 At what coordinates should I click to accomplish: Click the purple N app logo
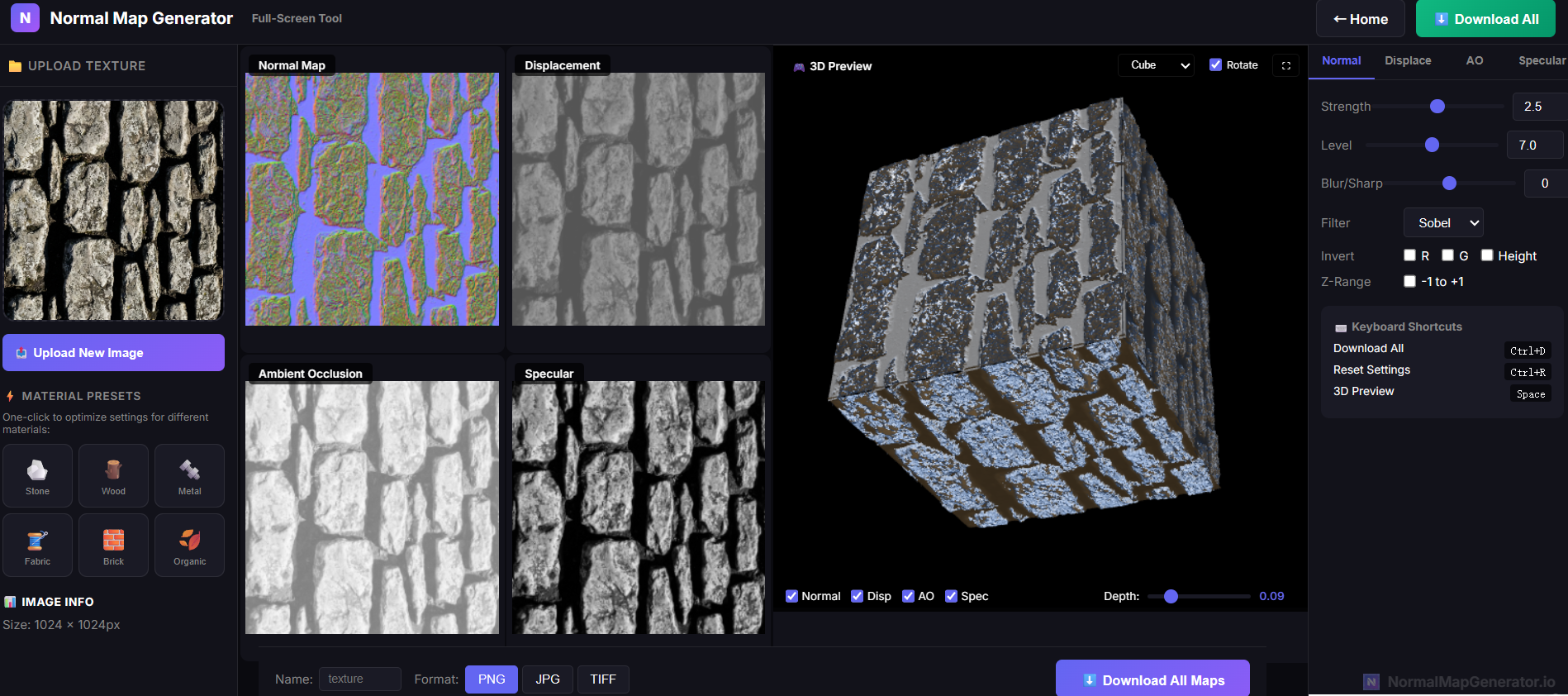click(25, 18)
